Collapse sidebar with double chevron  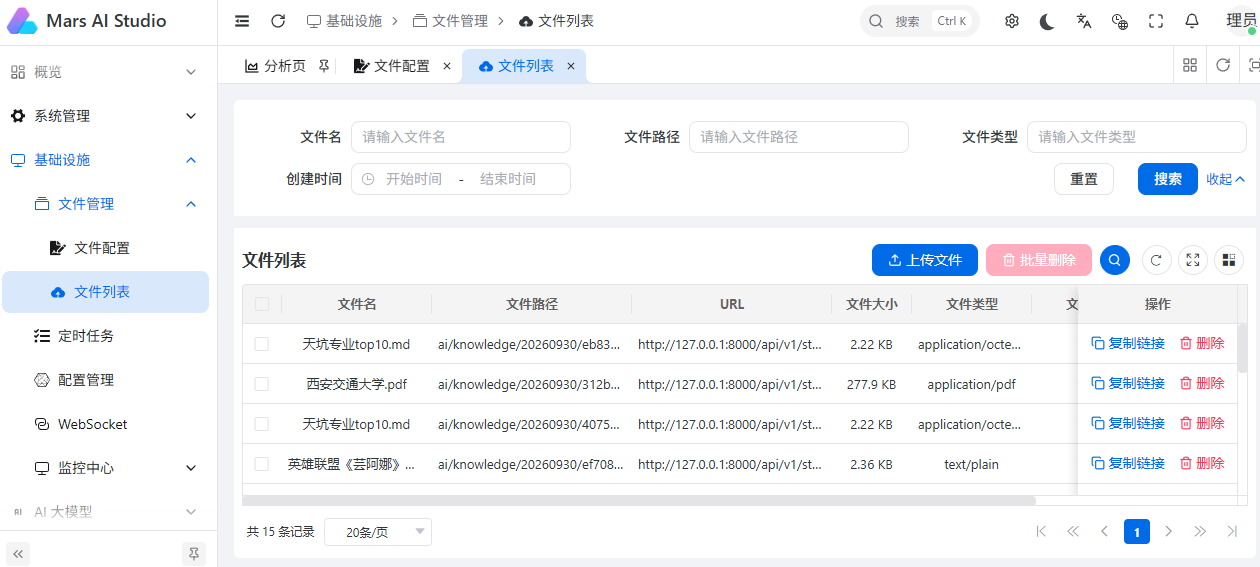[18, 552]
